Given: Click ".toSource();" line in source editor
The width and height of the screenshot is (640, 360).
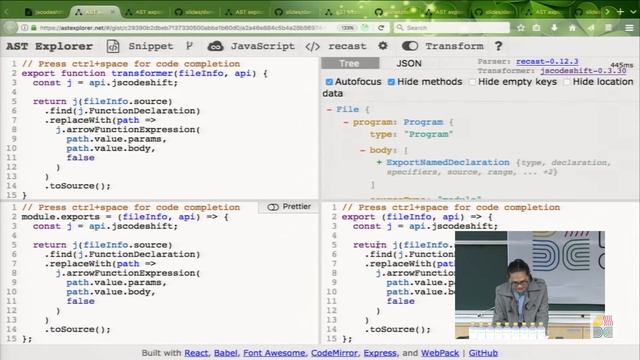Looking at the screenshot, I should coord(78,186).
